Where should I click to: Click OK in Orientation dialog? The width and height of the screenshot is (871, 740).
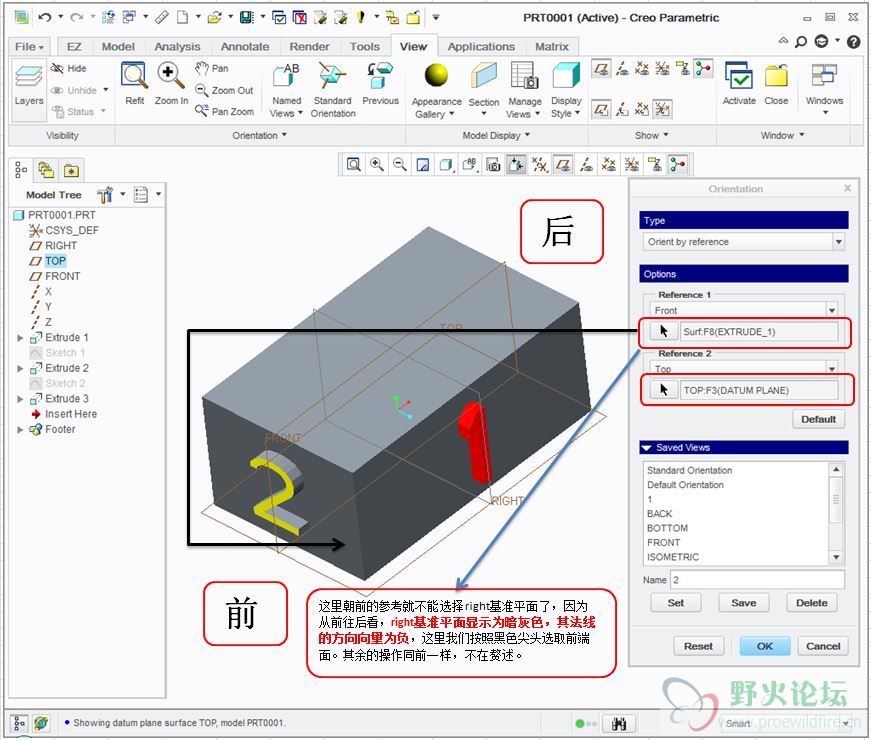pos(764,646)
